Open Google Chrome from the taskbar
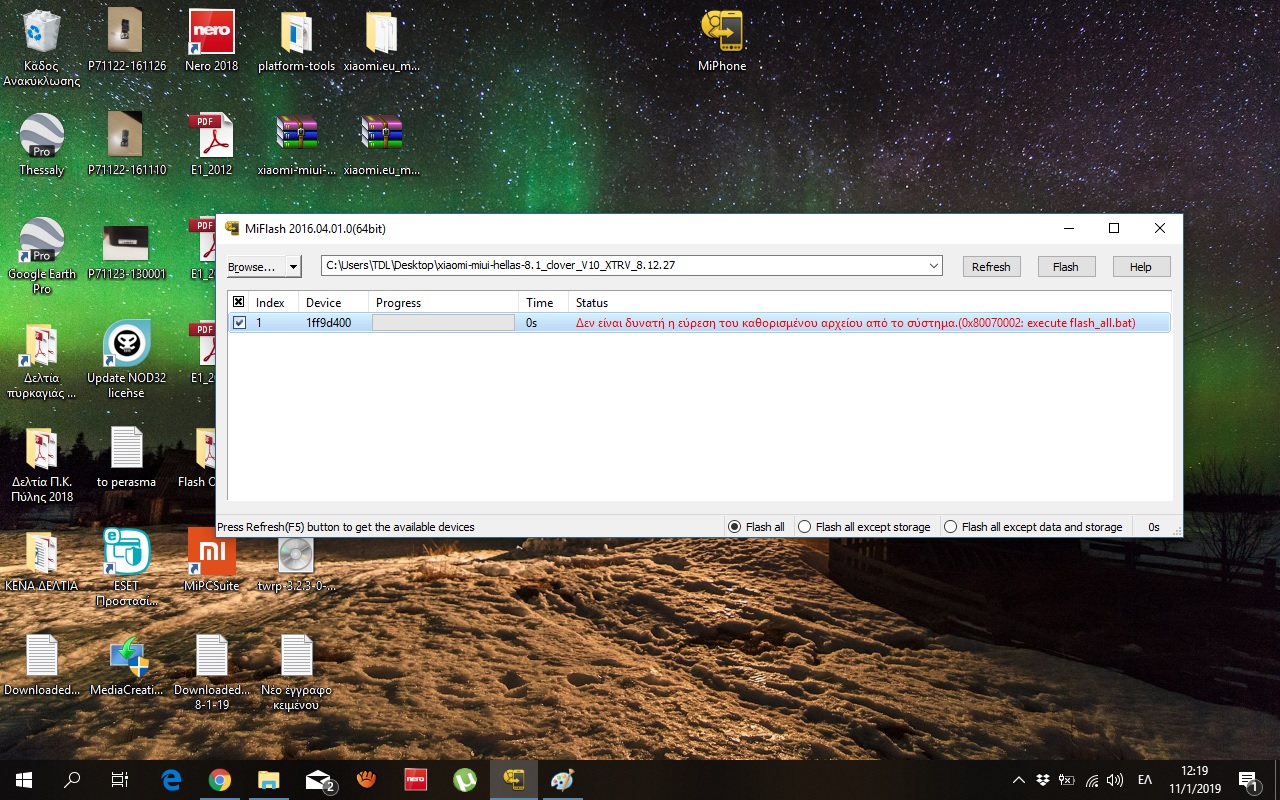Screen dimensions: 1280x800 point(220,779)
